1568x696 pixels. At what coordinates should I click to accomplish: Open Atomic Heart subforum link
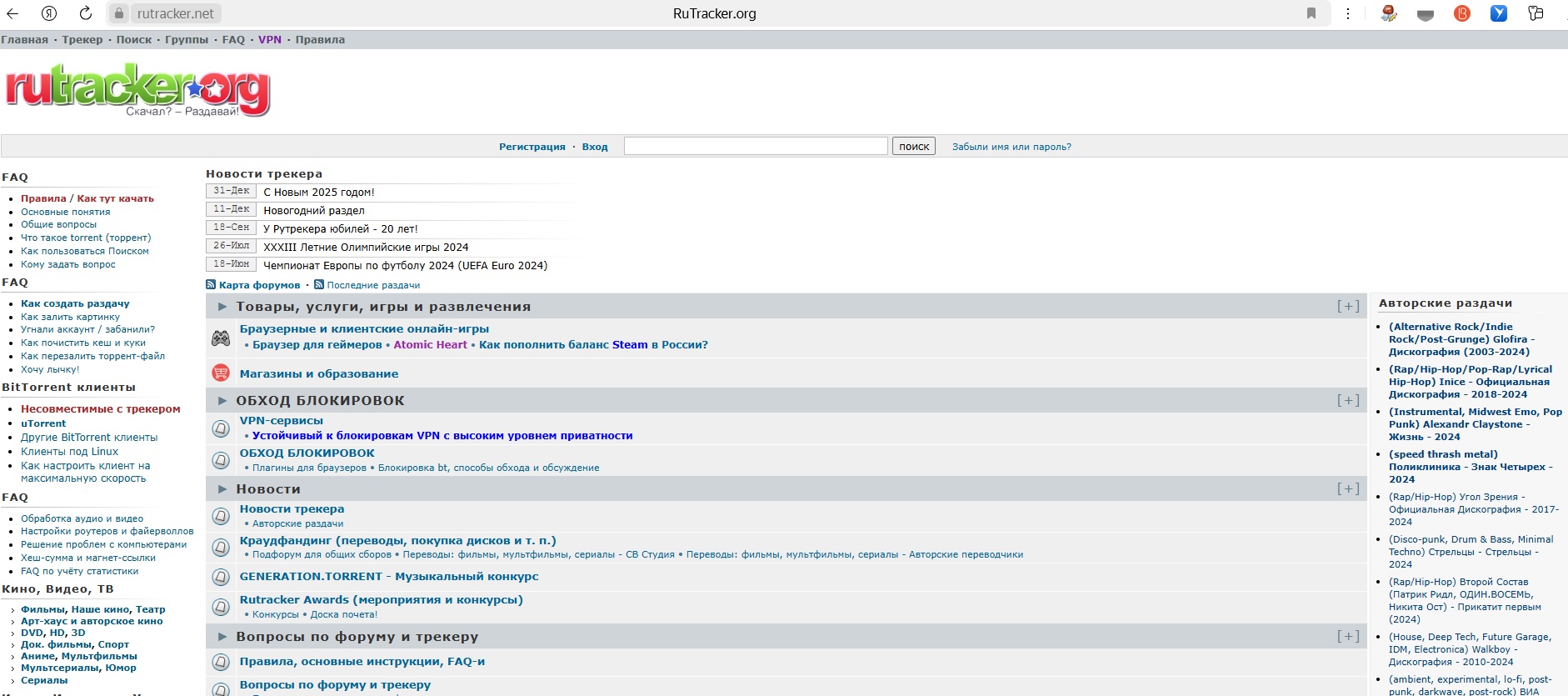pos(431,345)
